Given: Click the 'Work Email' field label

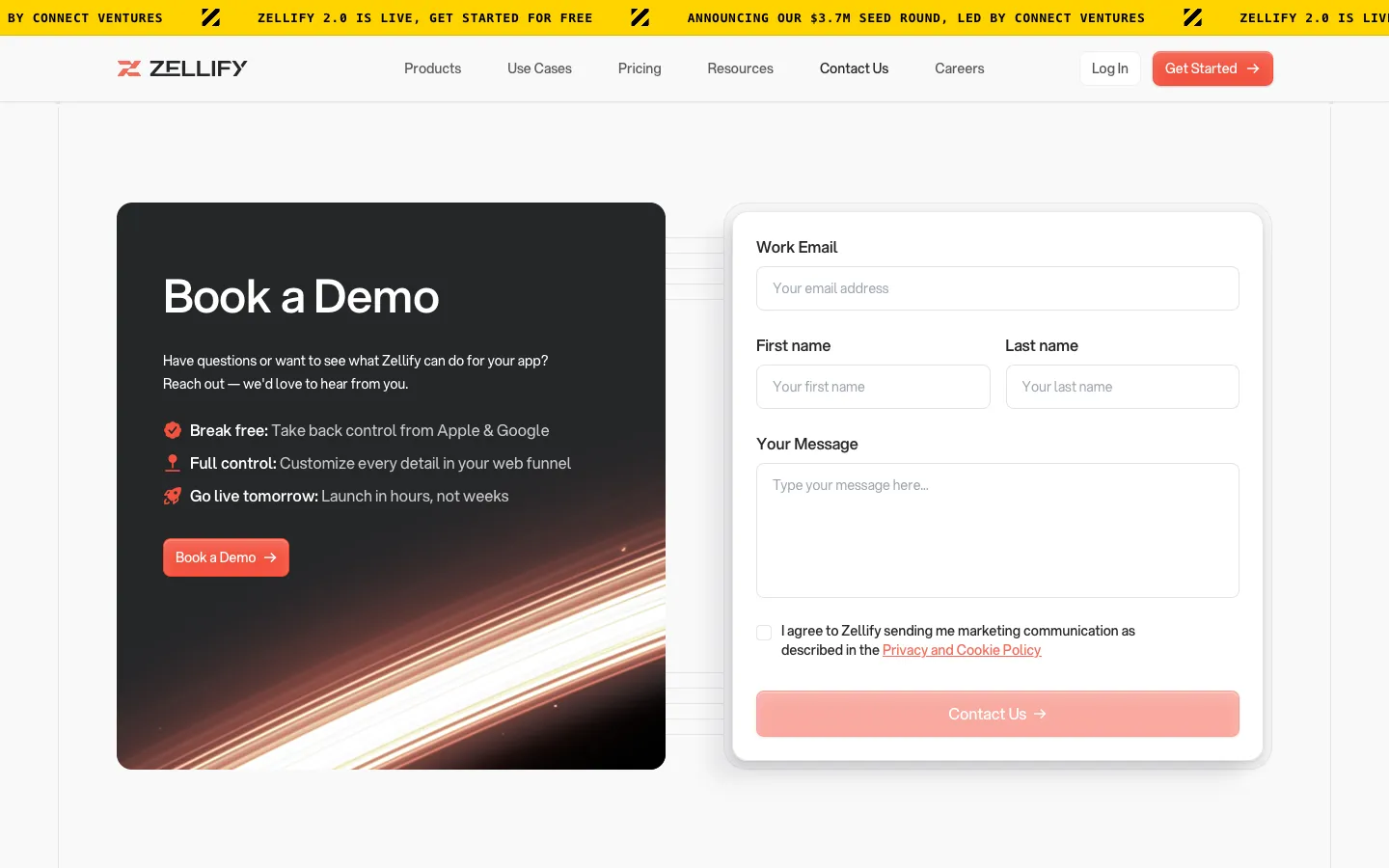Looking at the screenshot, I should [x=797, y=247].
